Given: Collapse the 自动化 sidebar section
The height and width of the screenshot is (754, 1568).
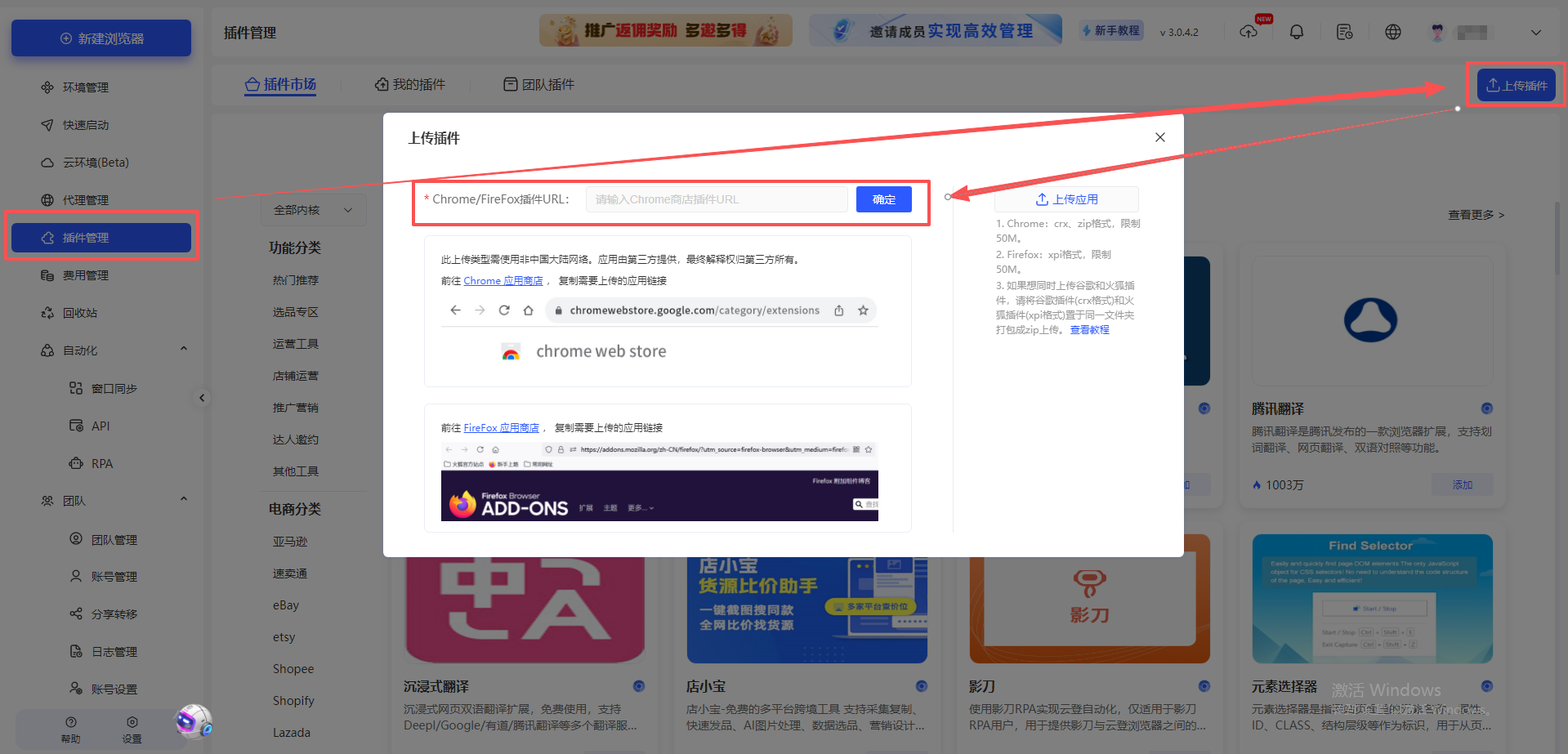Looking at the screenshot, I should pos(184,350).
